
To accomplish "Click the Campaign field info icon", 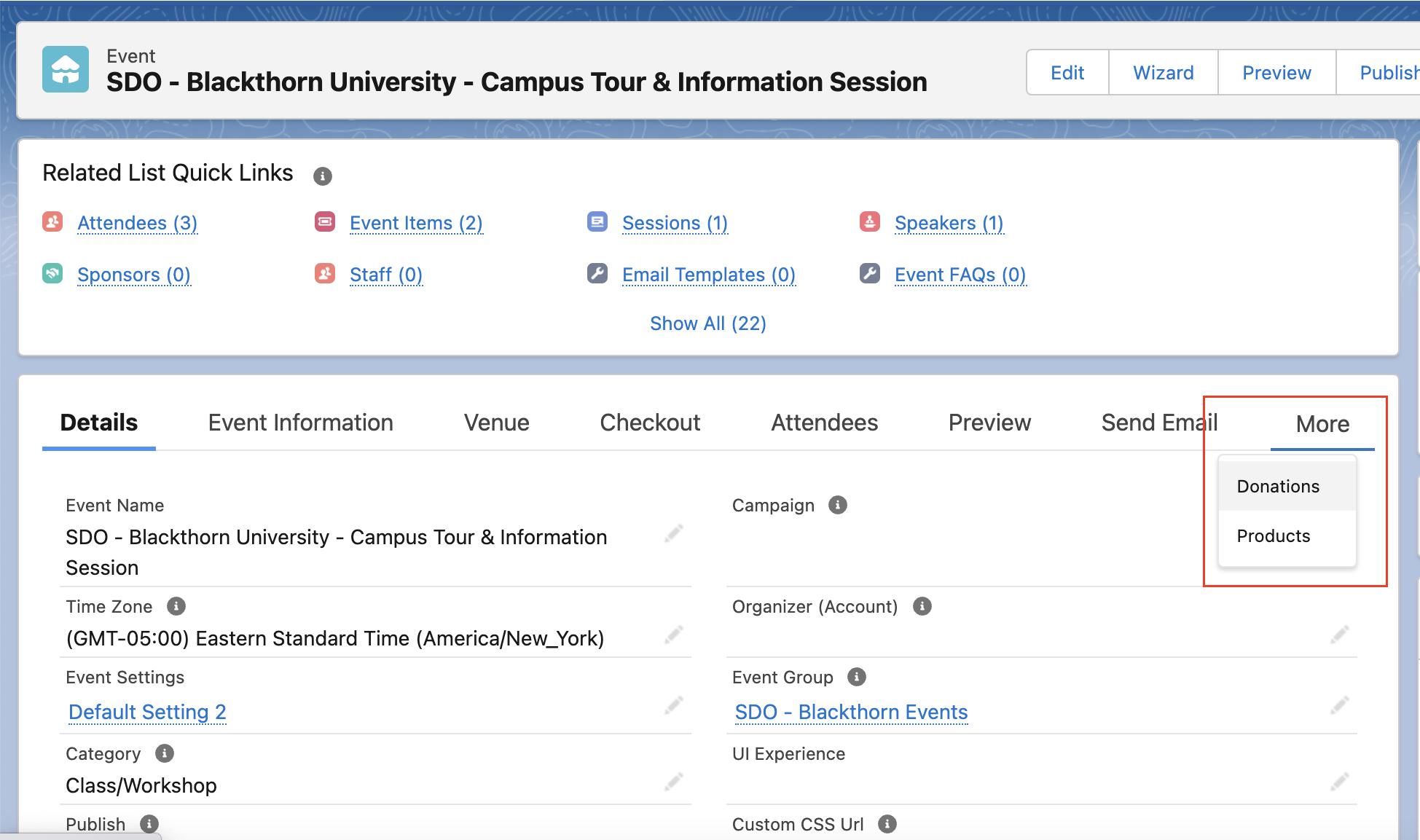I will click(838, 505).
